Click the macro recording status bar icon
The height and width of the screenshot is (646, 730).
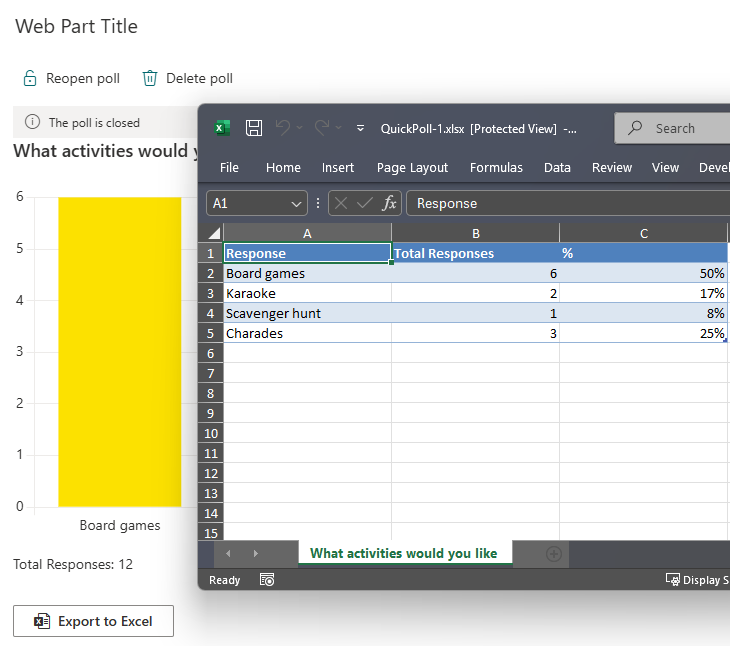point(267,579)
